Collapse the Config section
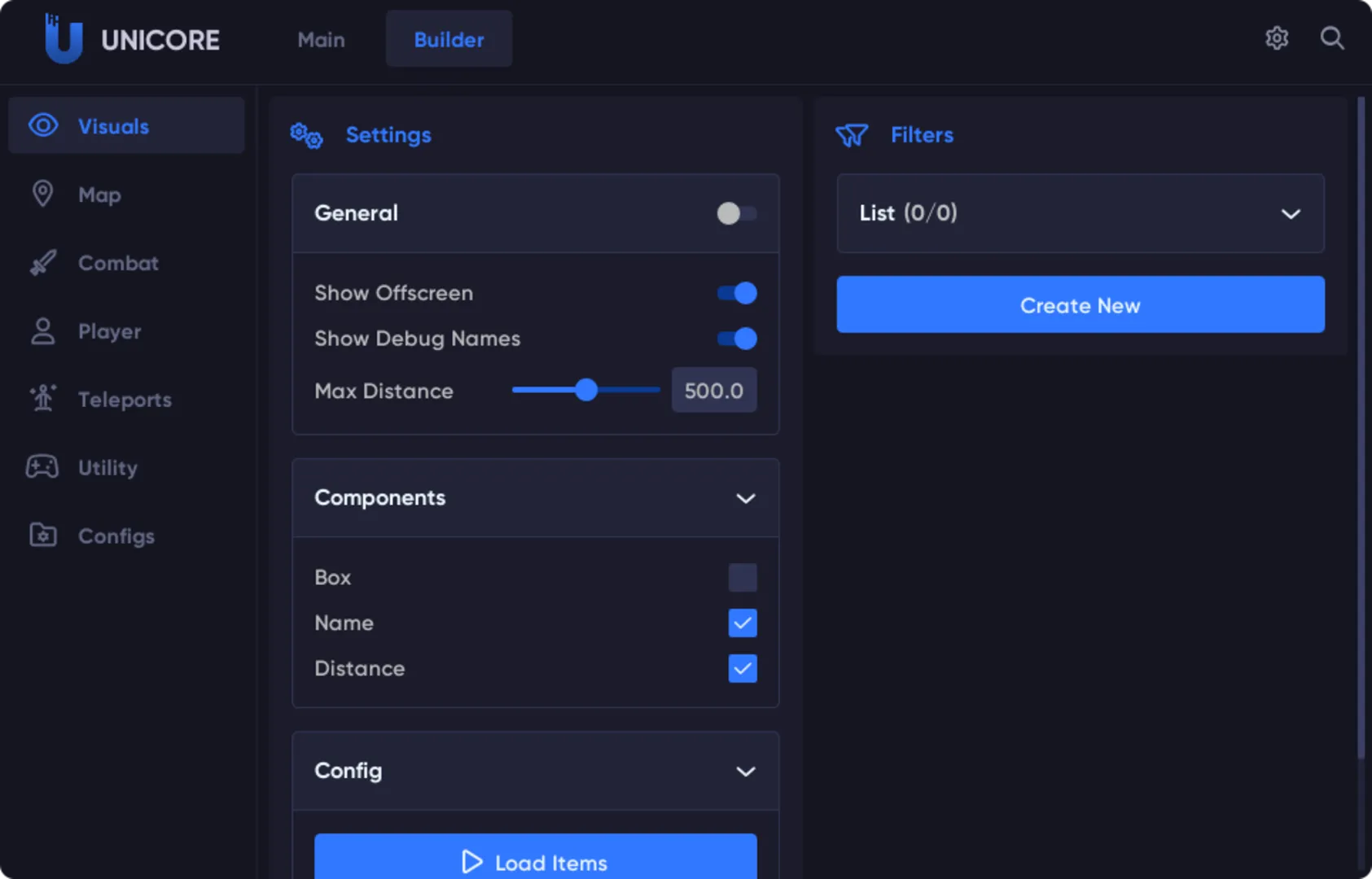The width and height of the screenshot is (1372, 879). tap(745, 771)
